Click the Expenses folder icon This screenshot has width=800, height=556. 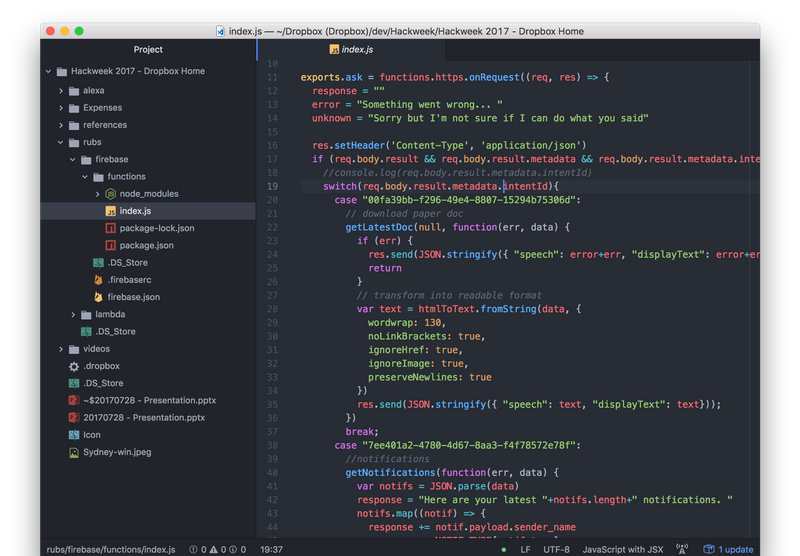tap(74, 108)
